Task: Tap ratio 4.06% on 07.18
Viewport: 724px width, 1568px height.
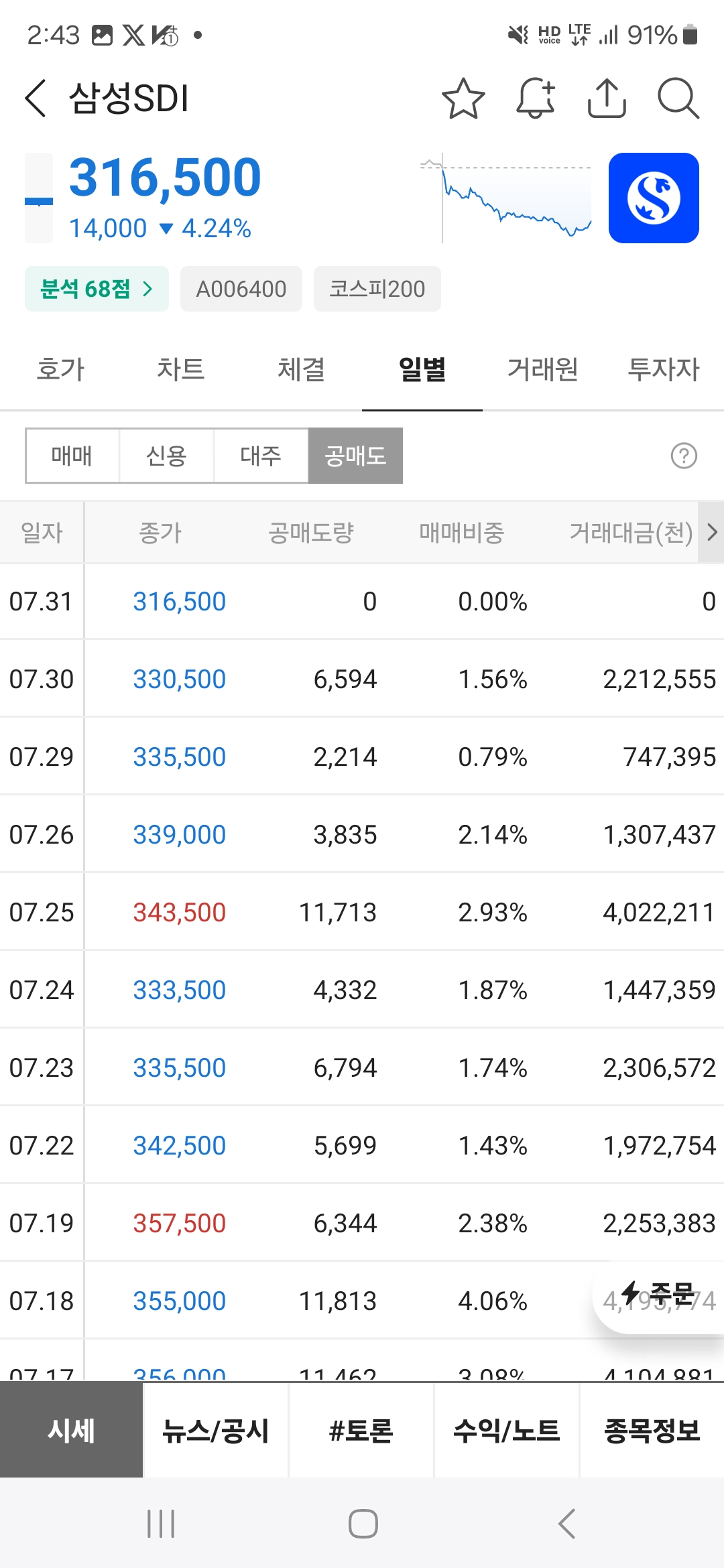Action: coord(493,1301)
